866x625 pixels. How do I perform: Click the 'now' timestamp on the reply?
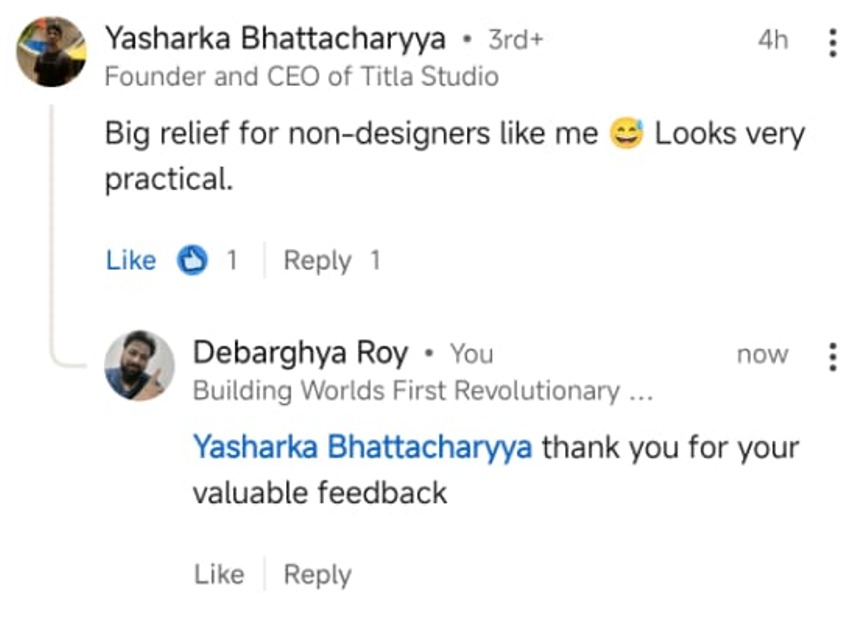tap(762, 354)
